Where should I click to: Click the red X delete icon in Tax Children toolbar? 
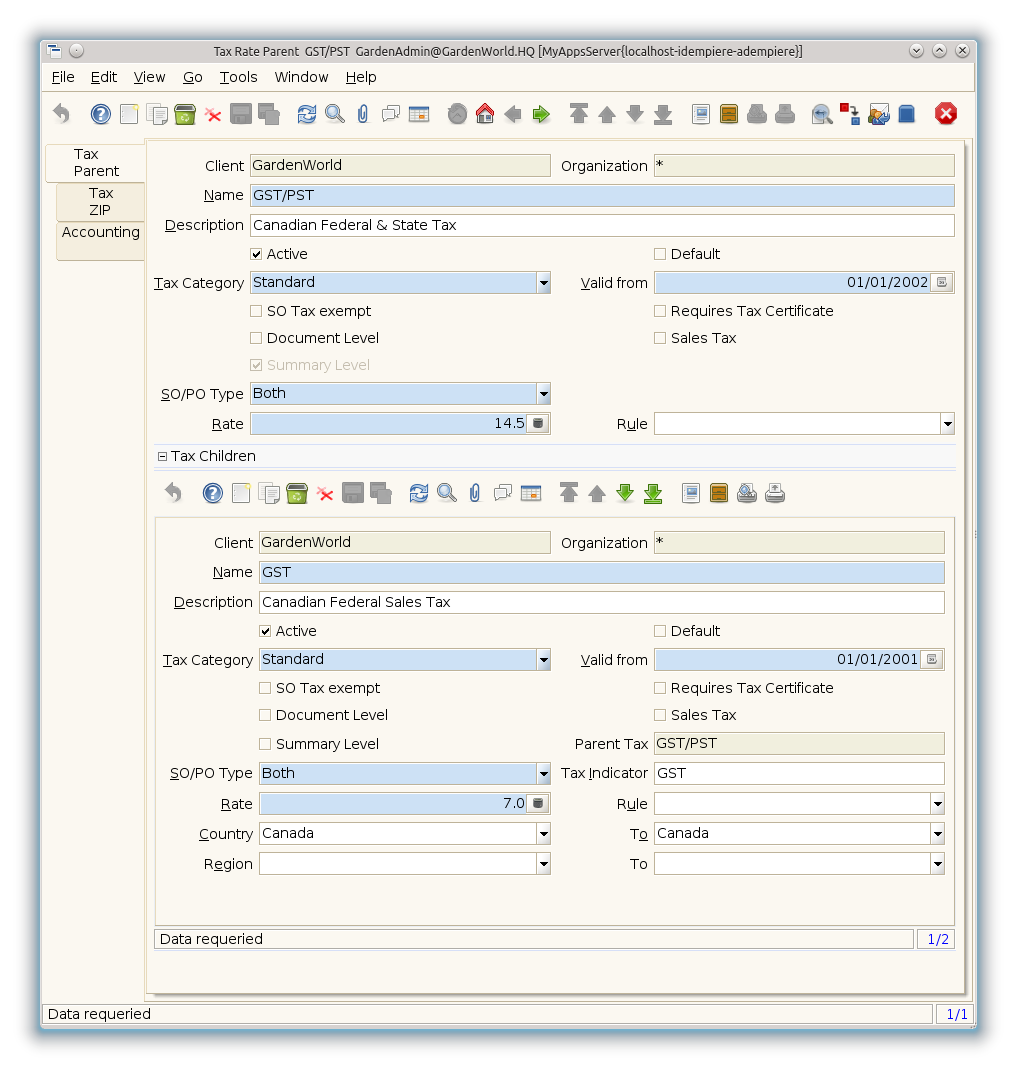325,493
